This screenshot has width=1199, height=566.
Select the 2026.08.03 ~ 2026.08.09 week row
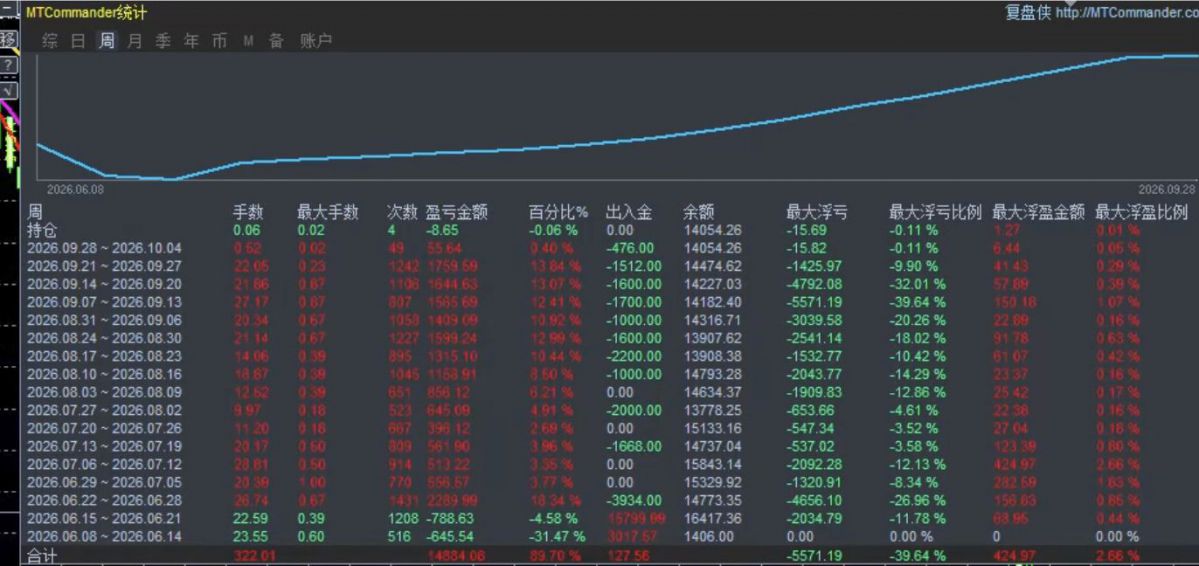coord(609,392)
